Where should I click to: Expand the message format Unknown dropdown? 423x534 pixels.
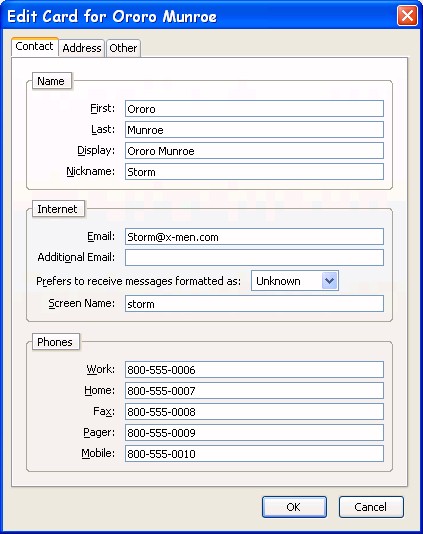pos(295,281)
